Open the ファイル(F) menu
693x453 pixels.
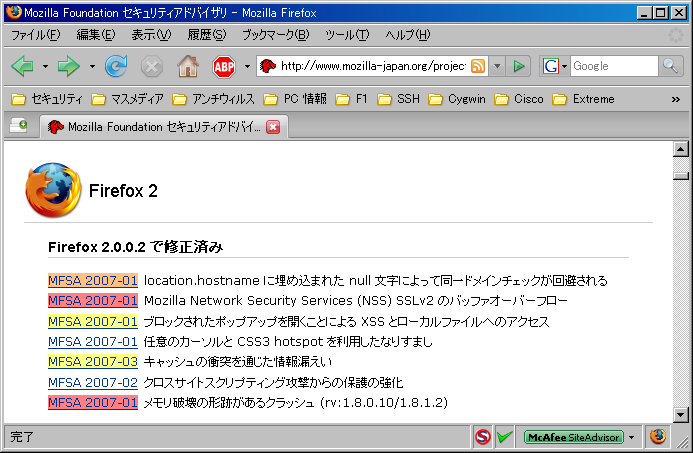pos(35,34)
